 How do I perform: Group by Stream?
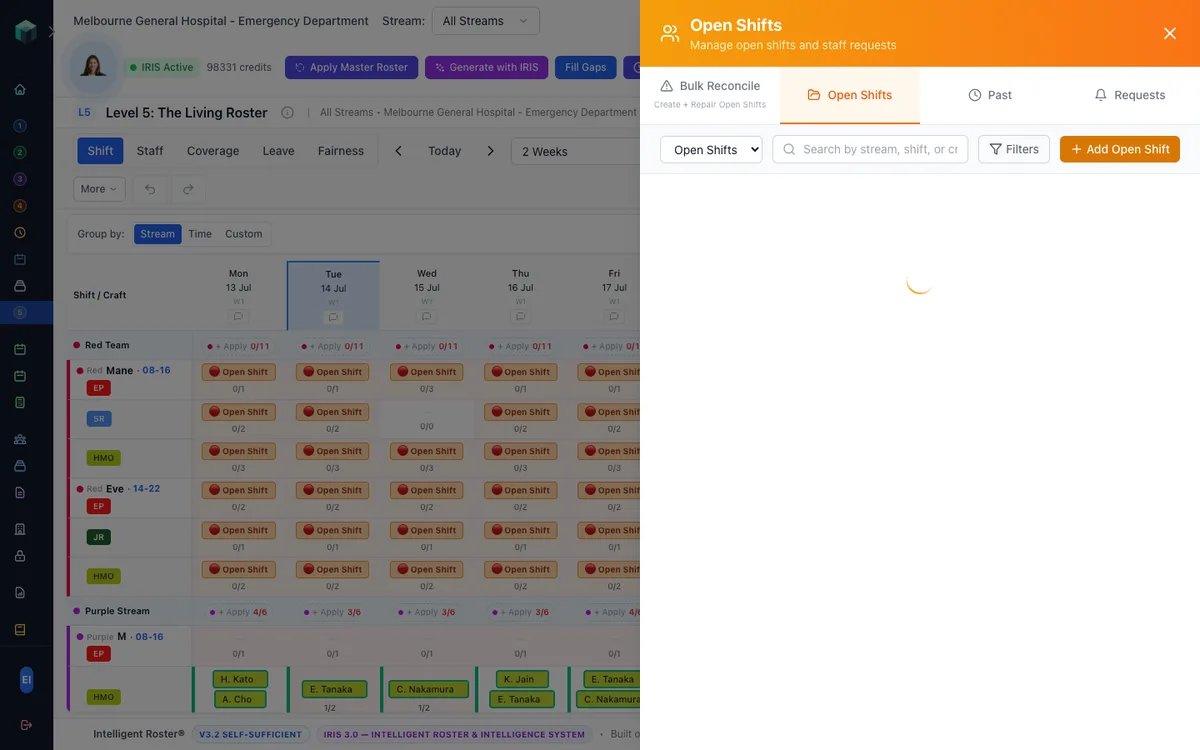click(158, 234)
